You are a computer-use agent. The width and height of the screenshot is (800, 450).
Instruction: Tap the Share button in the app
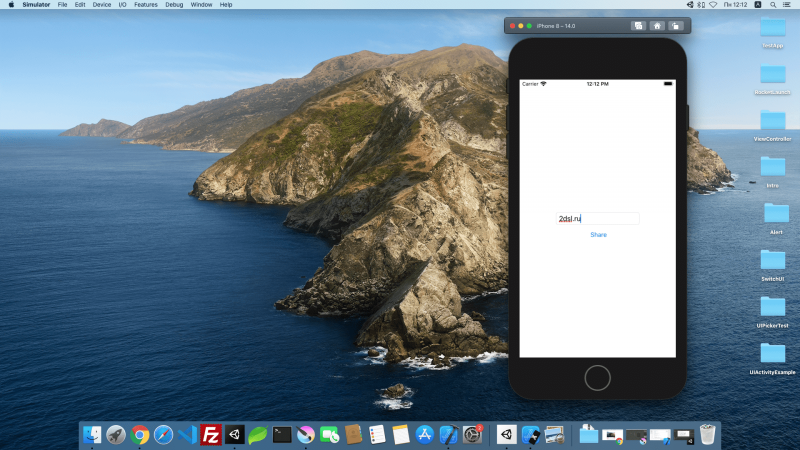tap(598, 235)
